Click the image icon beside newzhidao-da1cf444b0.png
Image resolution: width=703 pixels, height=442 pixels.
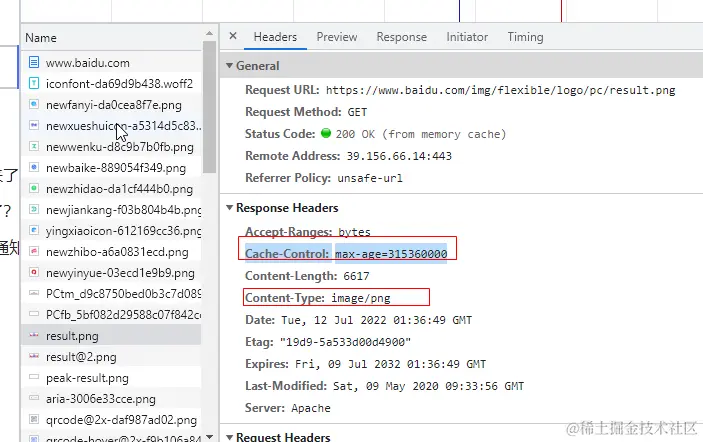(x=34, y=188)
